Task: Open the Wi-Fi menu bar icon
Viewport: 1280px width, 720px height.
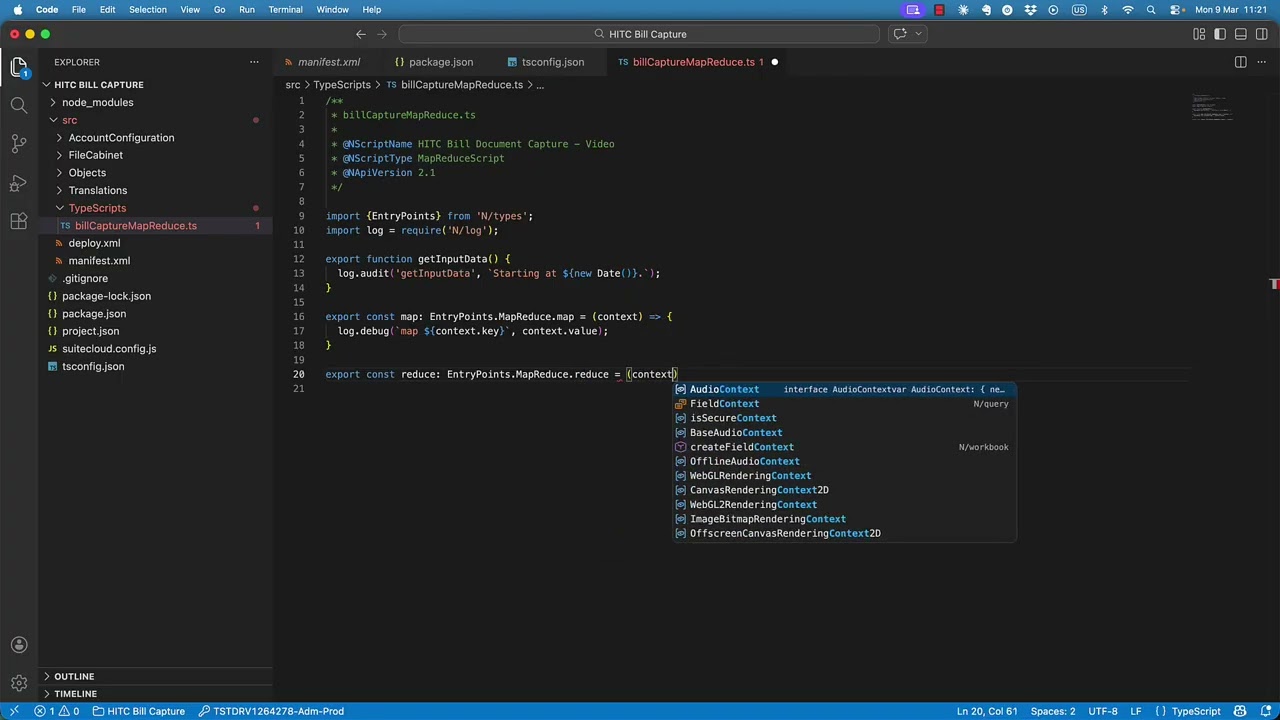Action: [x=1128, y=10]
